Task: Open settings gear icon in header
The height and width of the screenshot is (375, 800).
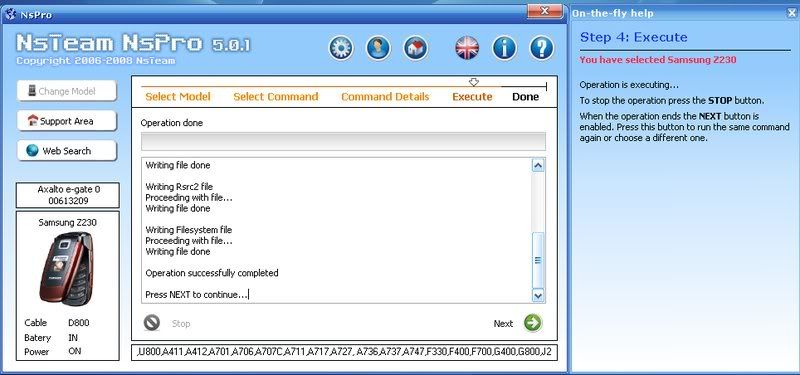Action: pos(341,48)
